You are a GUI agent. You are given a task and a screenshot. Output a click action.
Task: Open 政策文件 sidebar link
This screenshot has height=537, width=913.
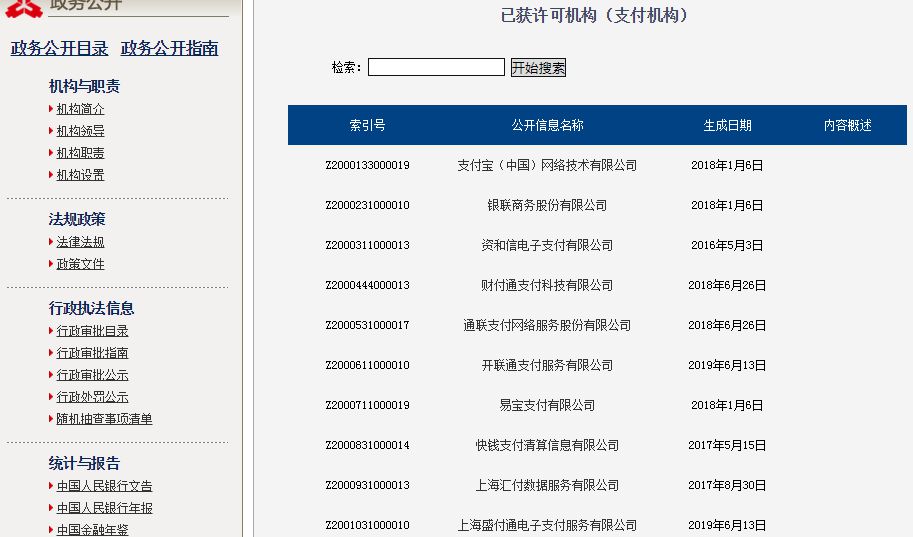(80, 264)
